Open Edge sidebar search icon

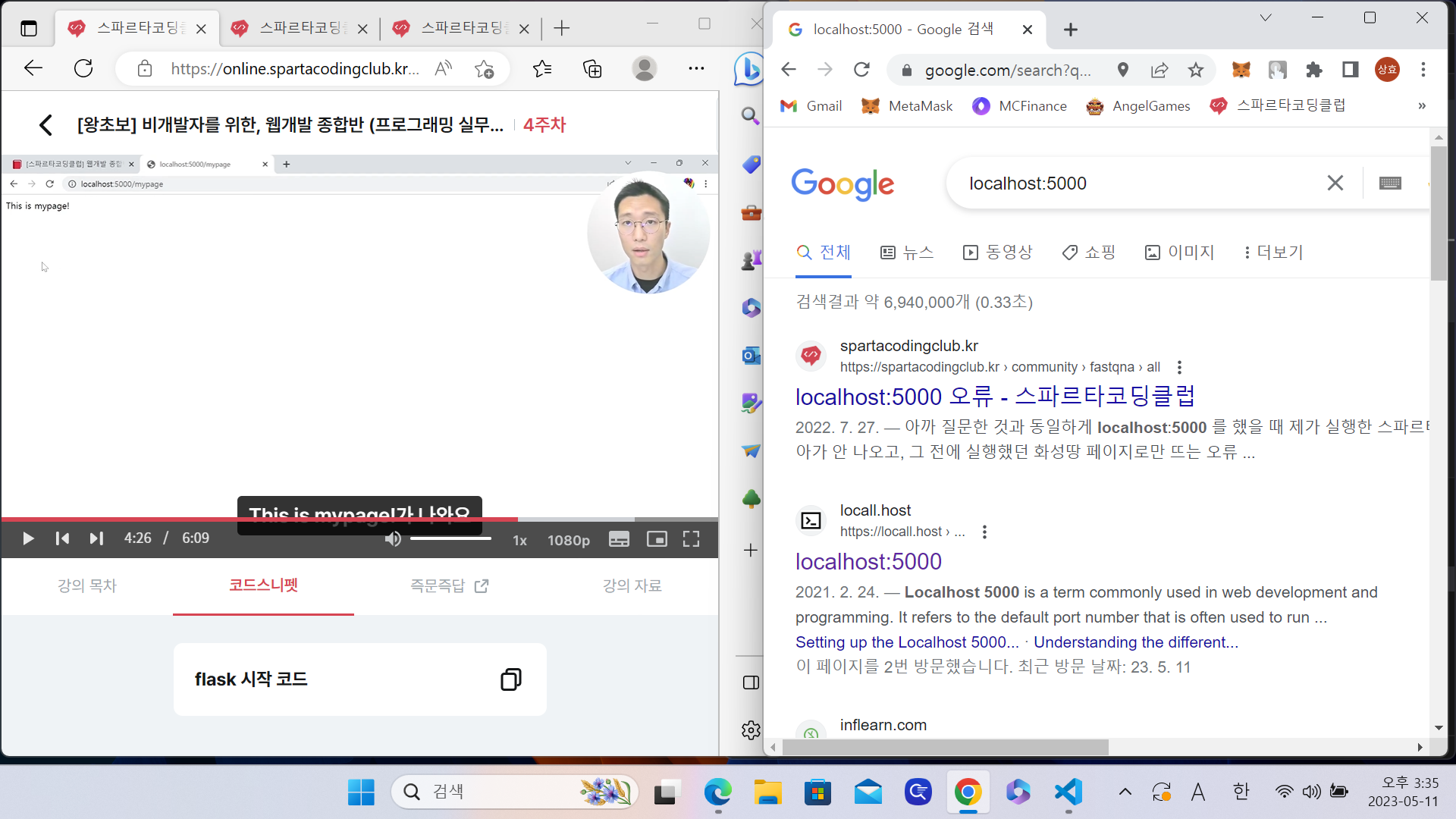(751, 115)
